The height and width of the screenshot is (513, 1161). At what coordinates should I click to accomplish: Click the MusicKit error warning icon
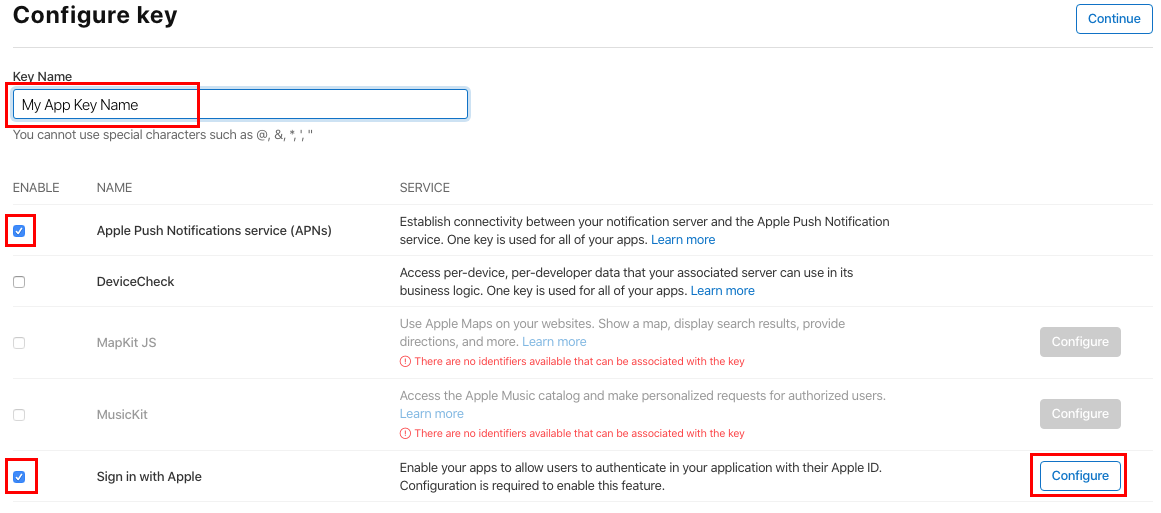405,433
